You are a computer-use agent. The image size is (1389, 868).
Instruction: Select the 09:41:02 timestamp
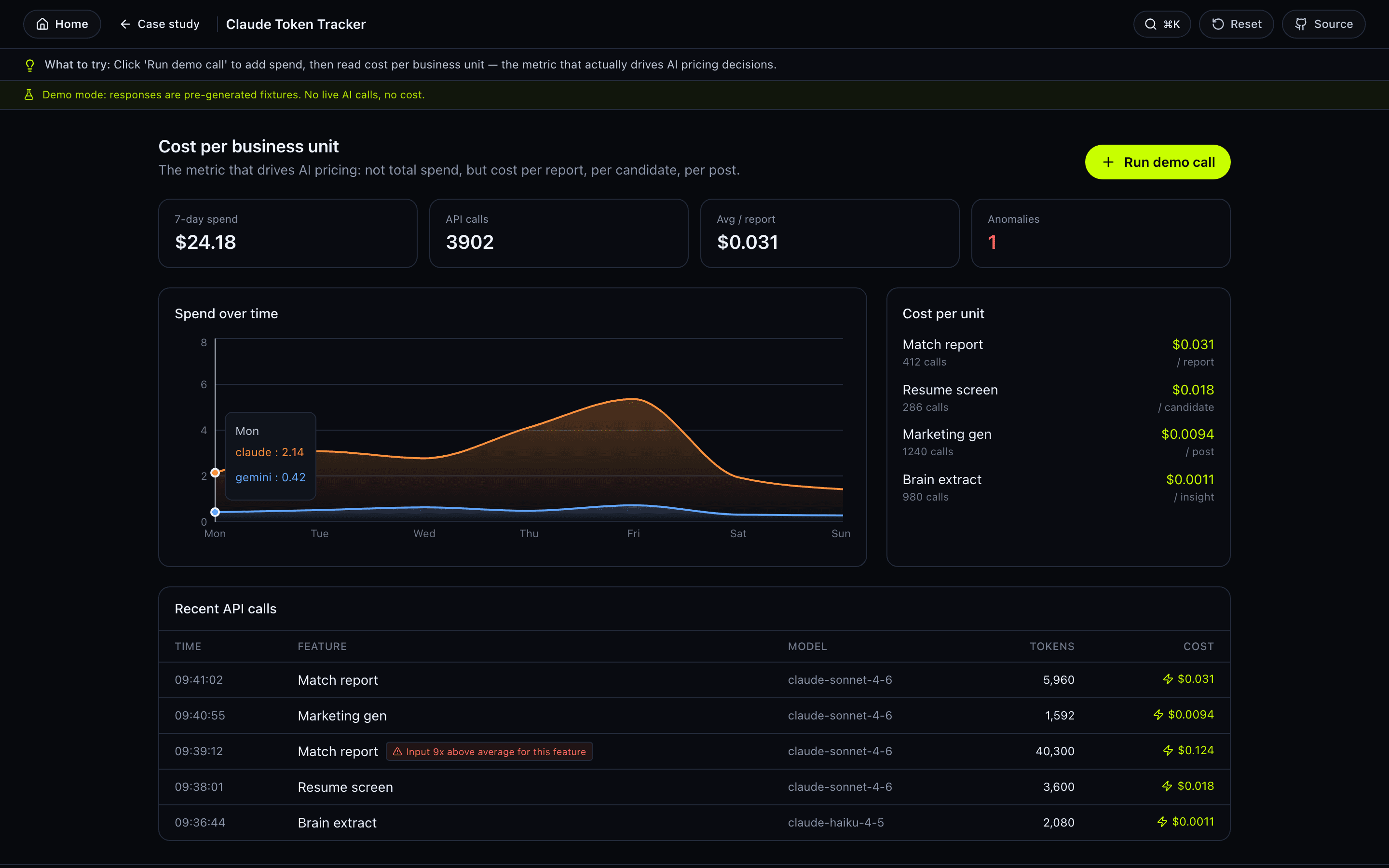pos(199,680)
